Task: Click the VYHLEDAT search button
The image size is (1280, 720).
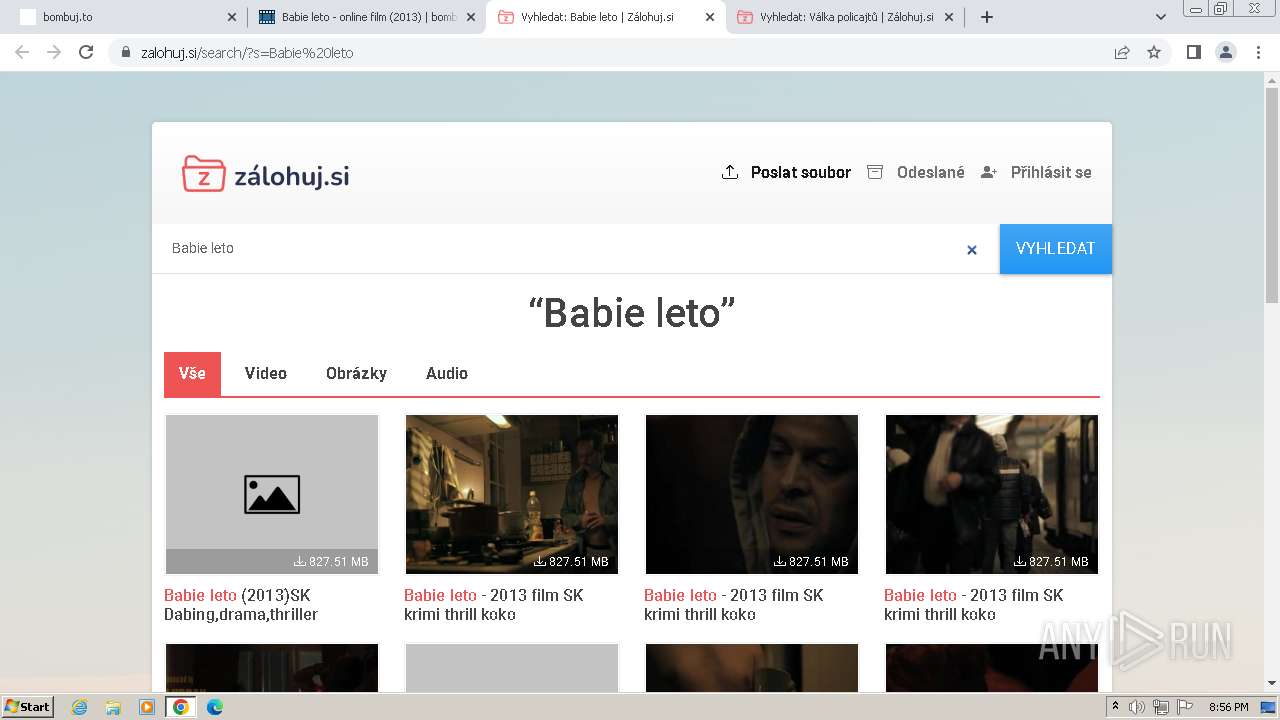Action: click(x=1055, y=248)
